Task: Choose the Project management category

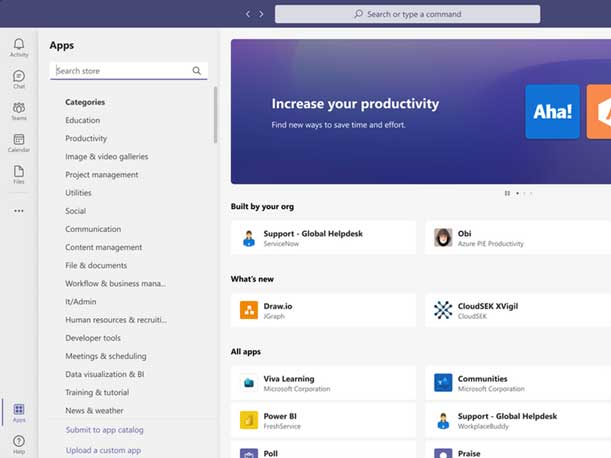Action: 101,175
